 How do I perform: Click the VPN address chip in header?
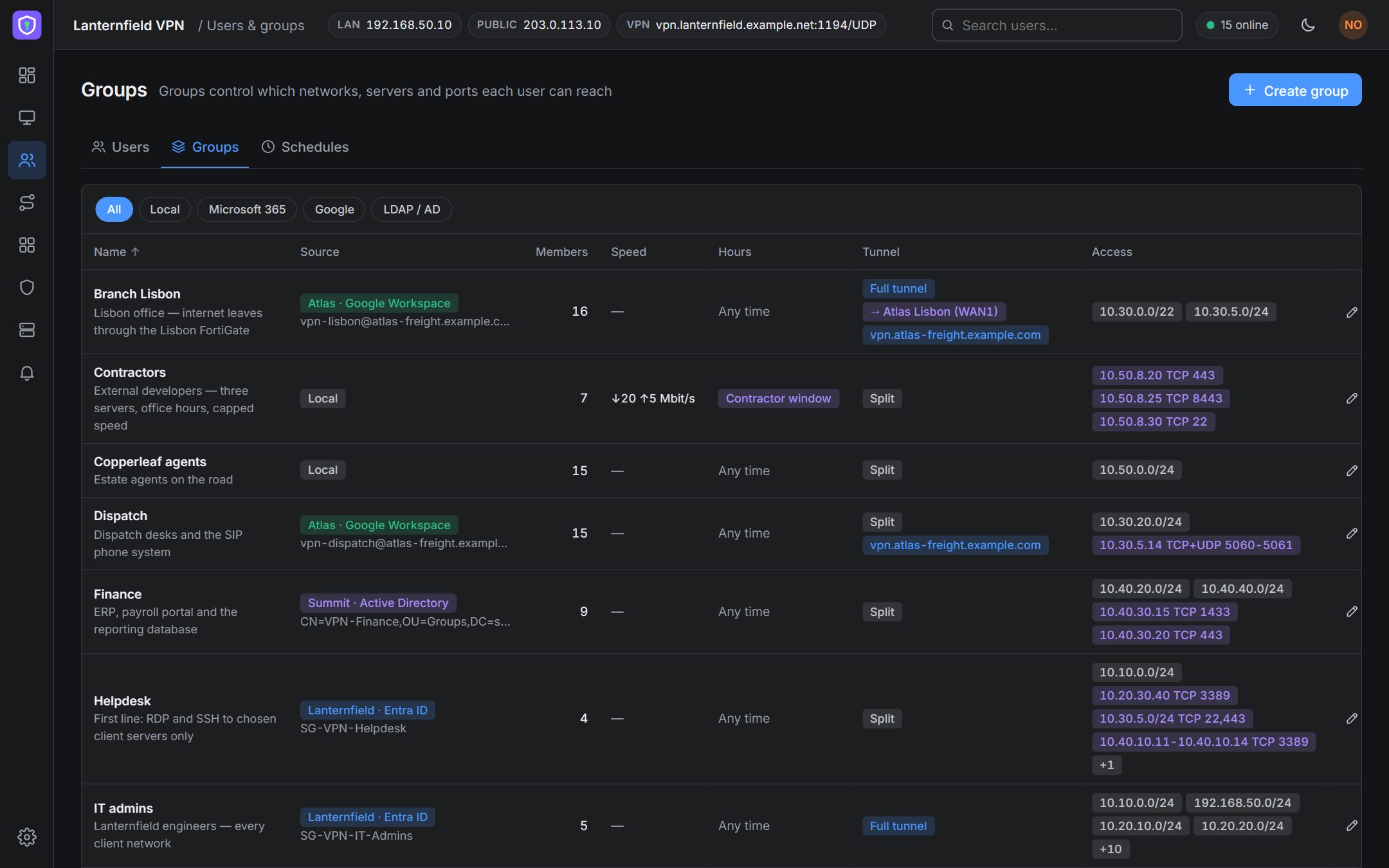coord(751,25)
